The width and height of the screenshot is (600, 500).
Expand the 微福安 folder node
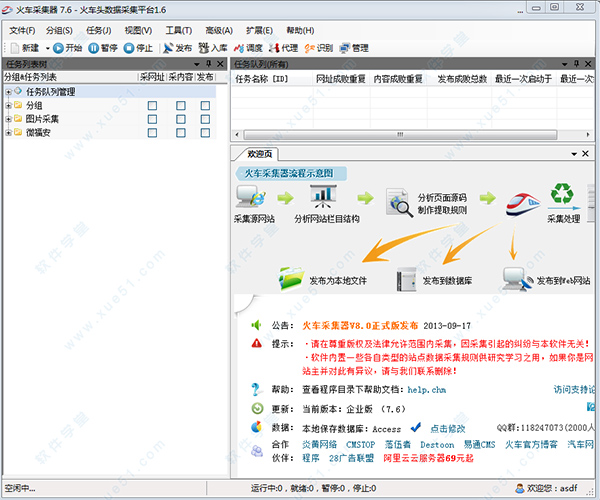8,132
